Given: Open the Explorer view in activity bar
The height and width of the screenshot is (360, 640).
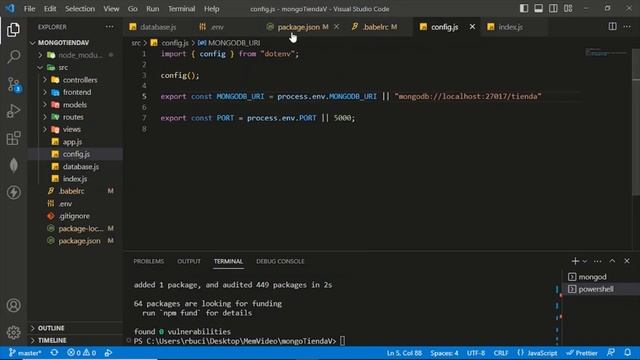Looking at the screenshot, I should point(13,30).
